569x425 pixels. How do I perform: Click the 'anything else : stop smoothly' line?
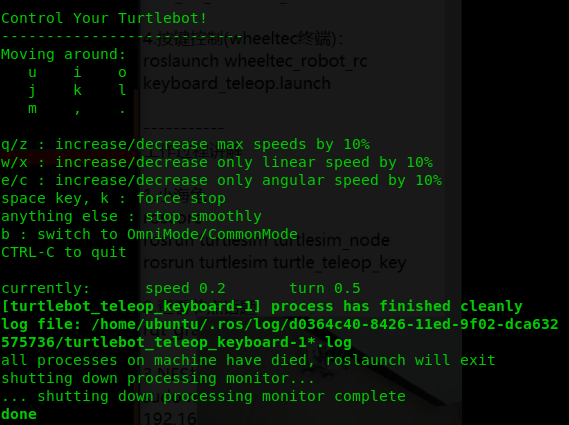131,216
